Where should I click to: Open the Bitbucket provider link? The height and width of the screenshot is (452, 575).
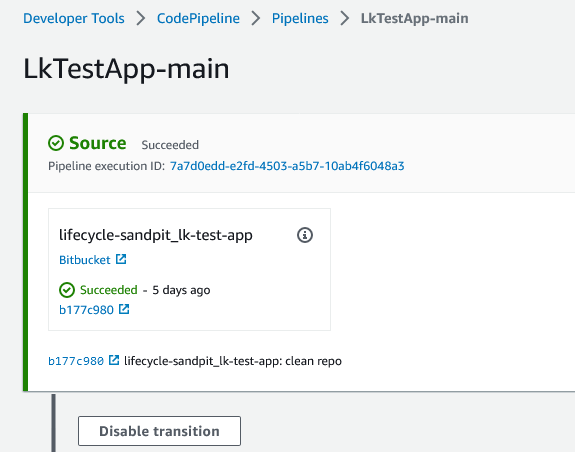click(x=85, y=260)
